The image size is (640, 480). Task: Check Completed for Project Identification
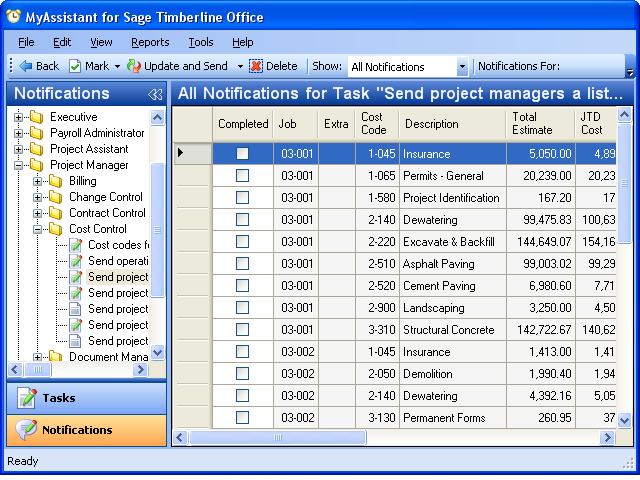pyautogui.click(x=242, y=198)
